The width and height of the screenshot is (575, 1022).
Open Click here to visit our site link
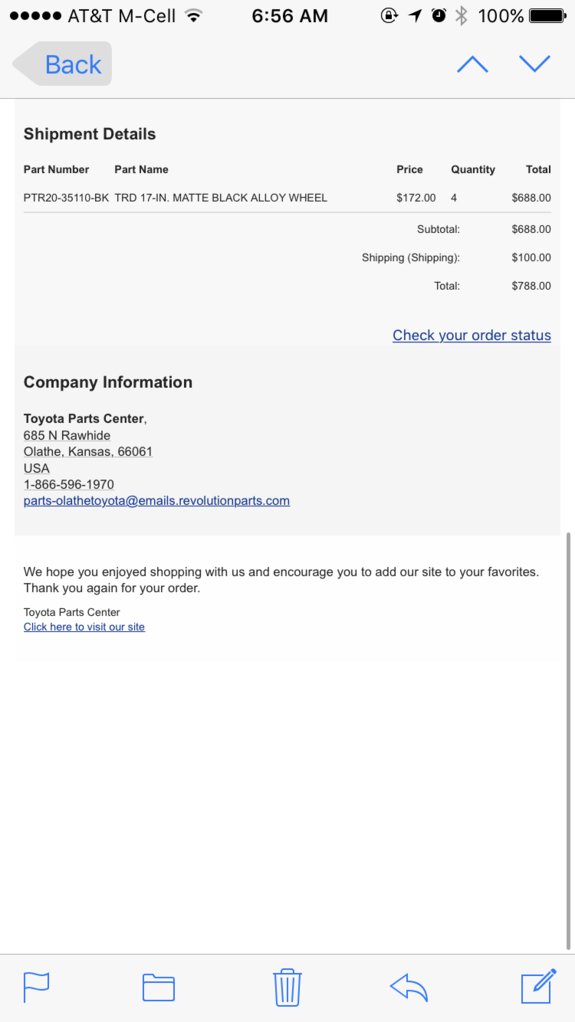tap(84, 627)
